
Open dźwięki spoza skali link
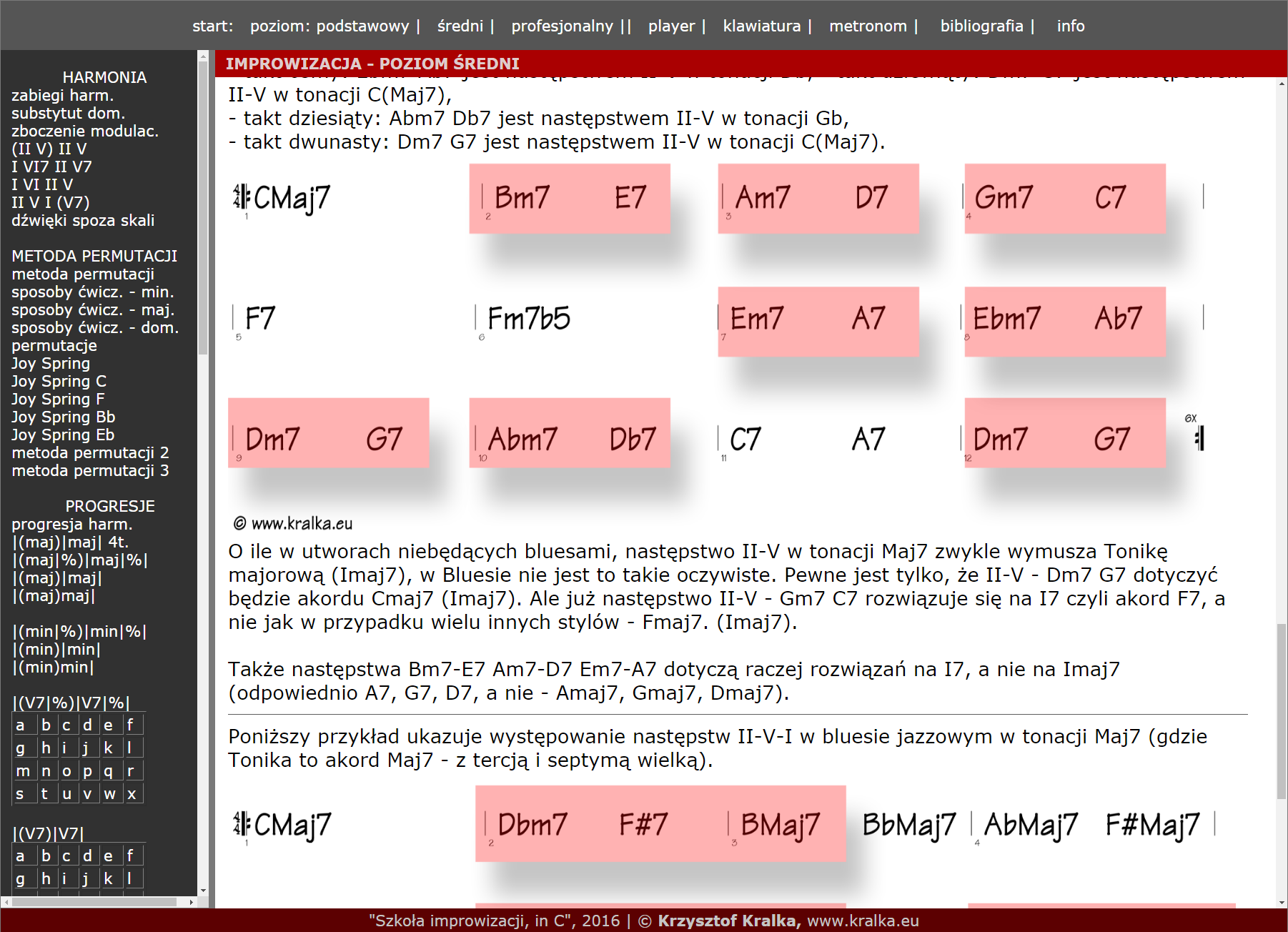[83, 220]
